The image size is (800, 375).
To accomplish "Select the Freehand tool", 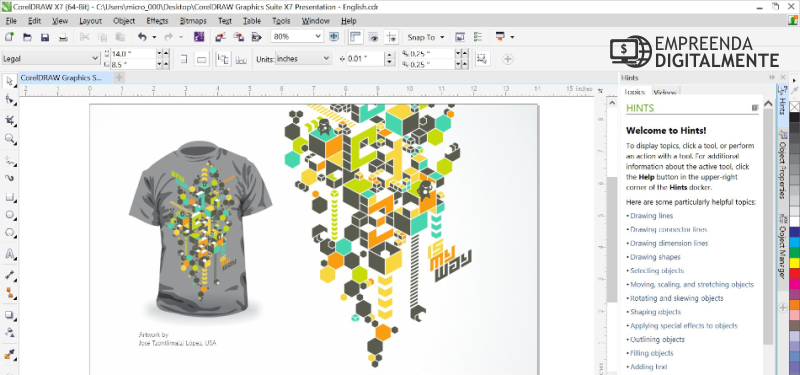I will click(x=9, y=161).
